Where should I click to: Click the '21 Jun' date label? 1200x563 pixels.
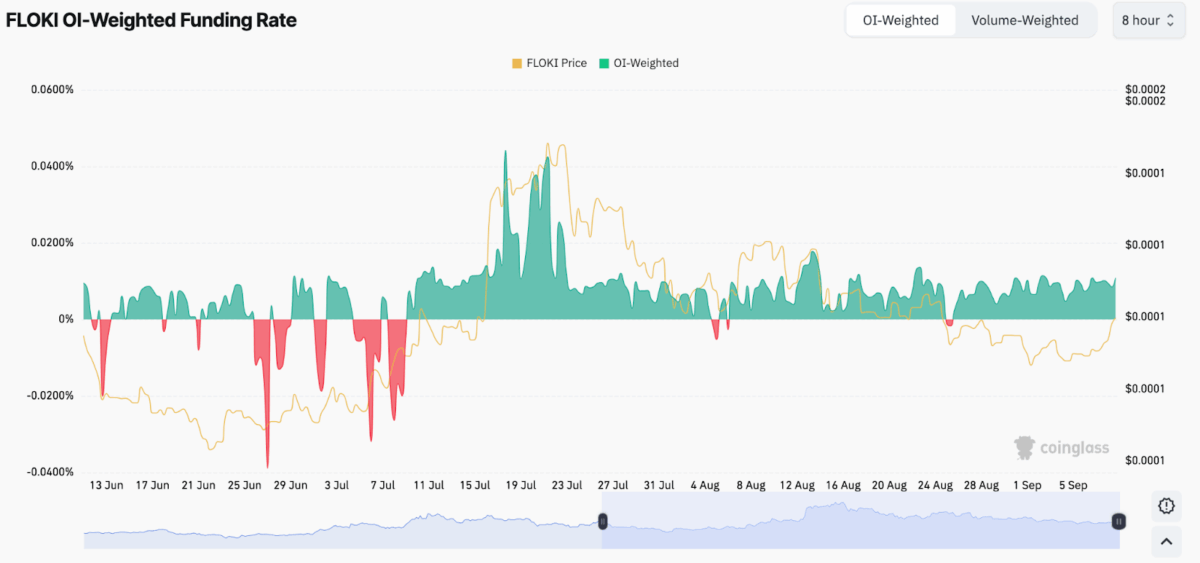[198, 485]
